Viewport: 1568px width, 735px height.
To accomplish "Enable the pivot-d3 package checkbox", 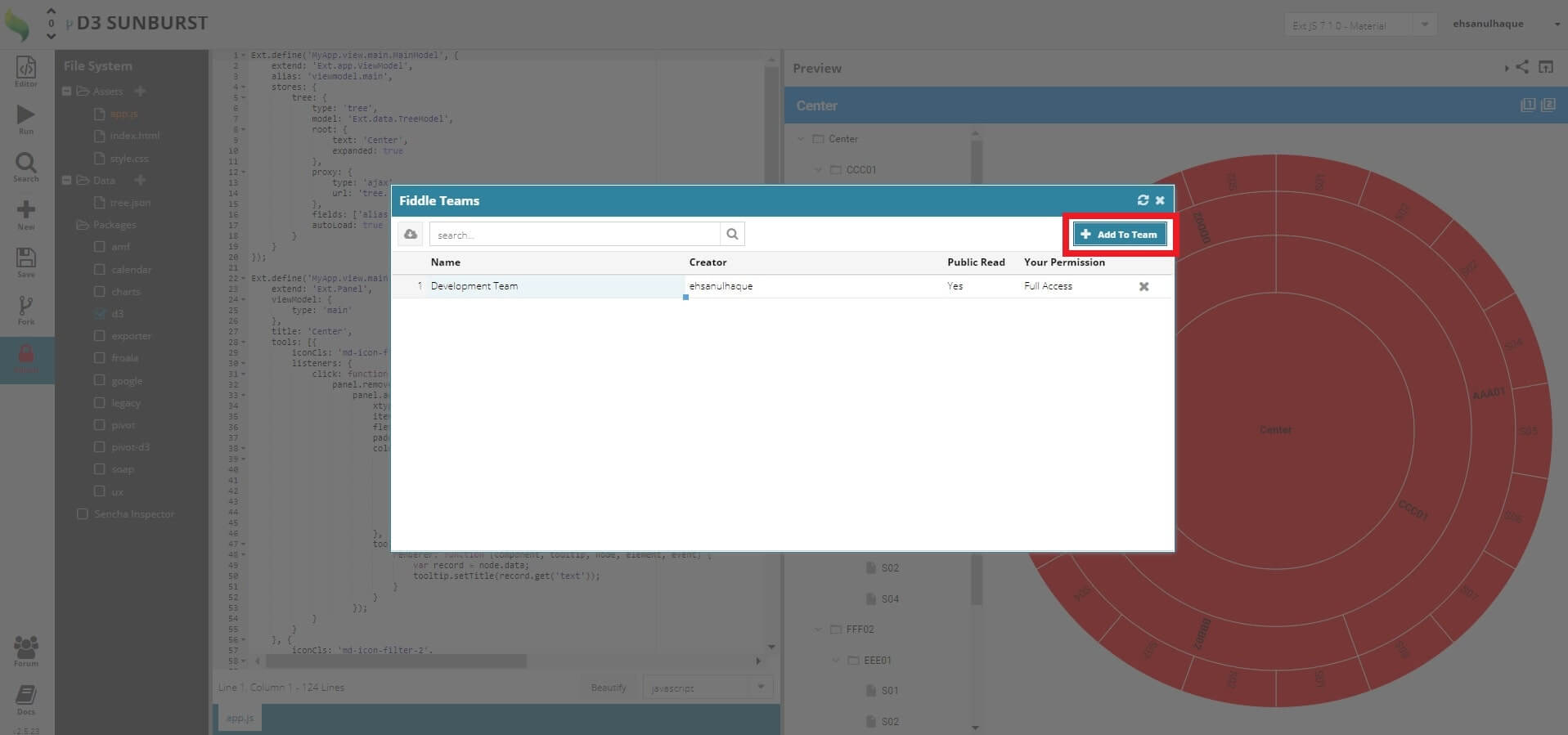I will pyautogui.click(x=100, y=446).
